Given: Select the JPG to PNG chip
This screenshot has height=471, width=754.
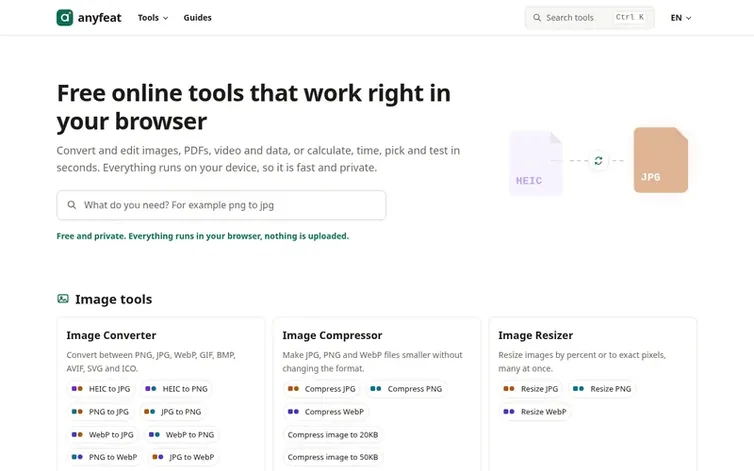Looking at the screenshot, I should [x=173, y=412].
